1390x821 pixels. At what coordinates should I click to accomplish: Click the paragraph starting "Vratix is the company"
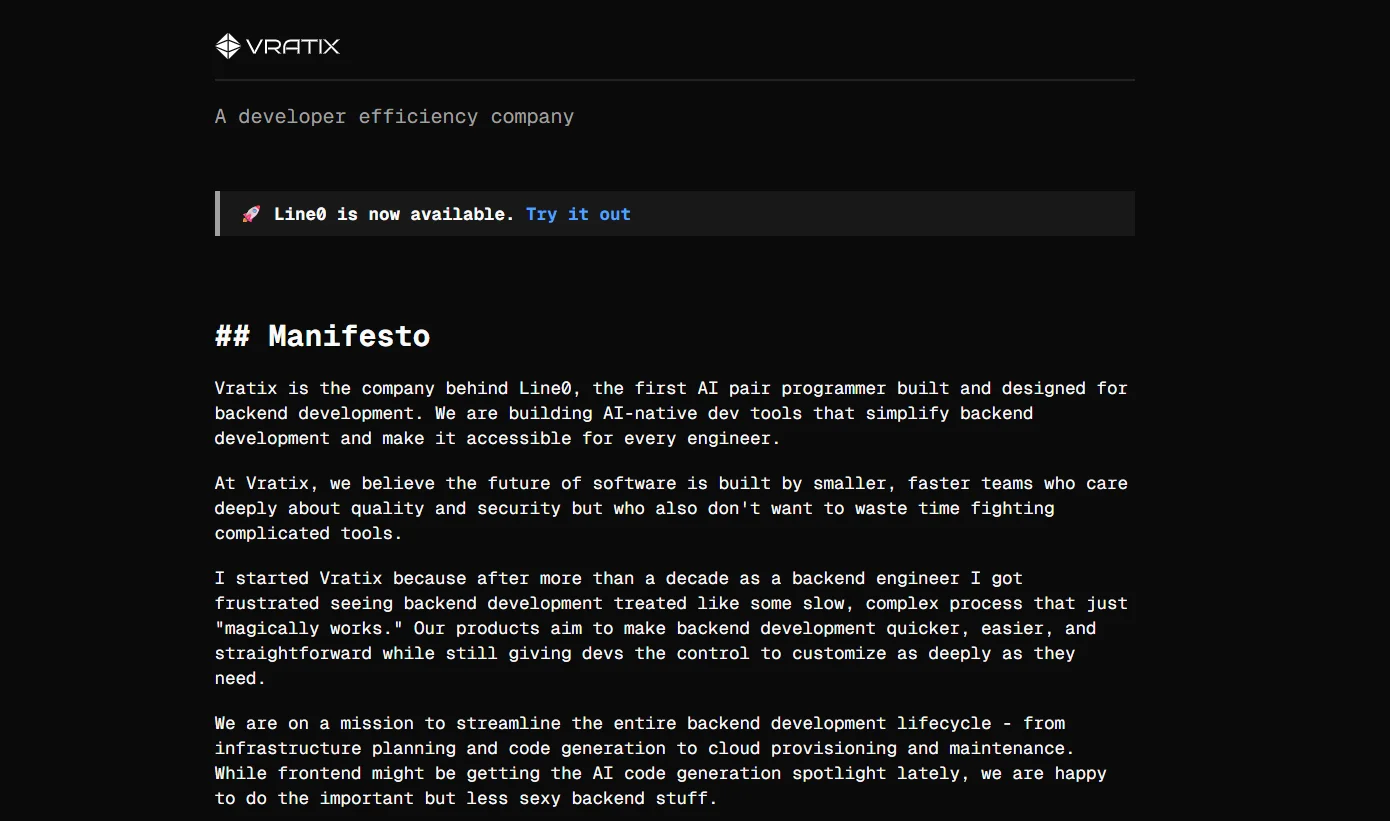670,413
